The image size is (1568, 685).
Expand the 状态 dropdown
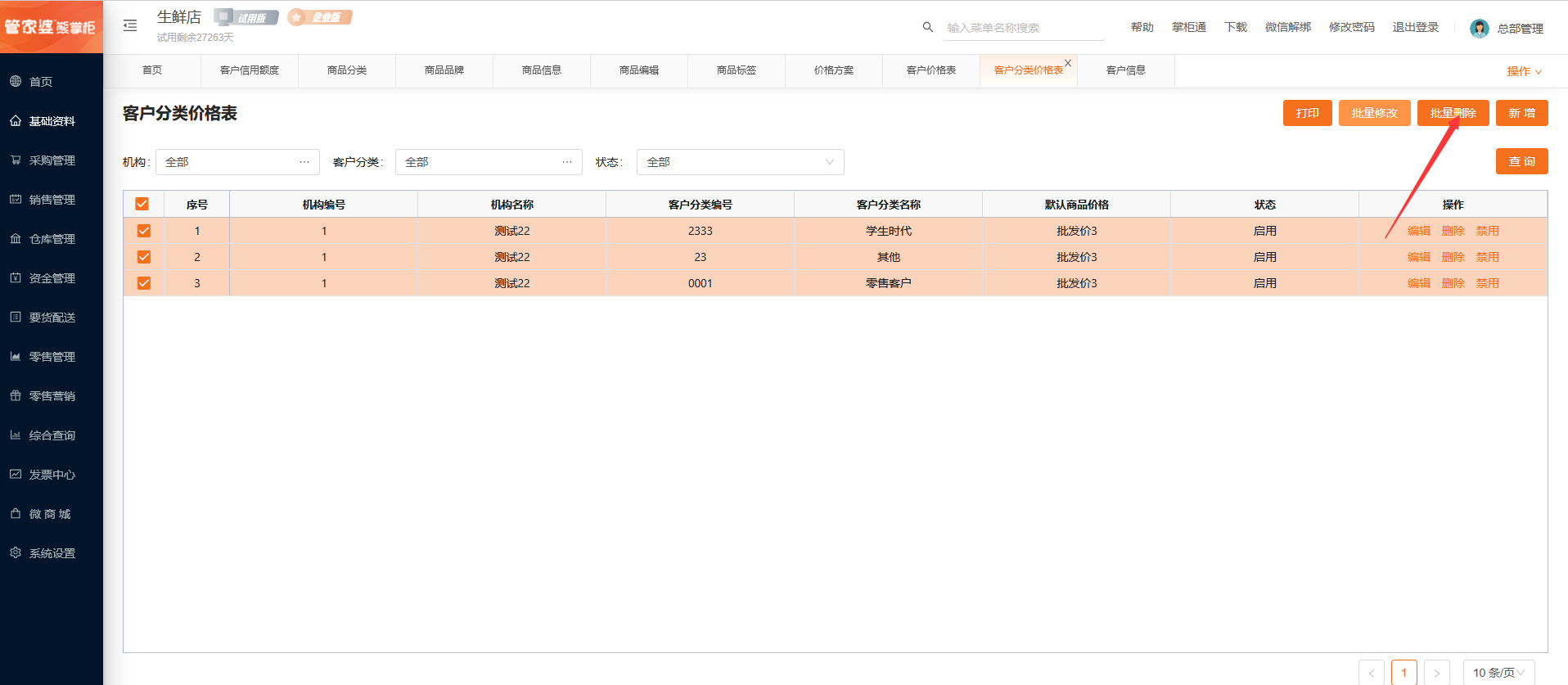740,162
